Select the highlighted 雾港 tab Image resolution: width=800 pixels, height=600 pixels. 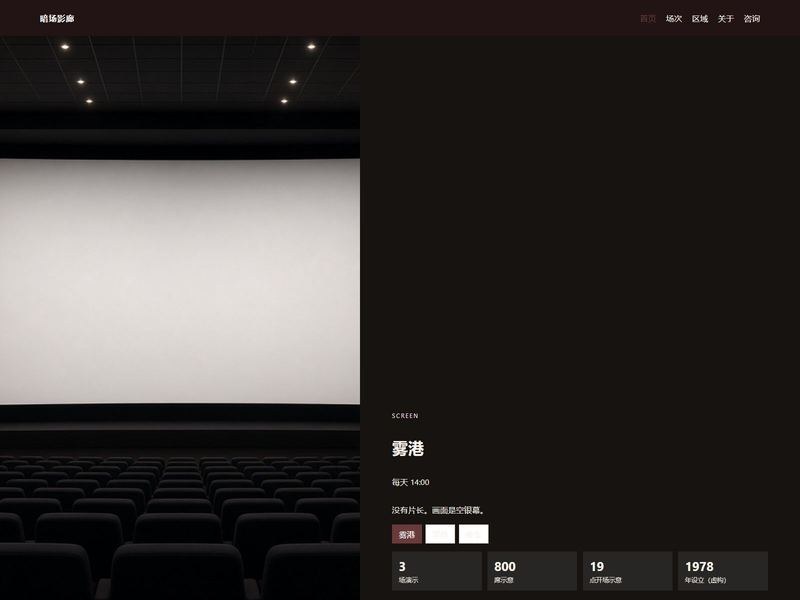(x=407, y=534)
